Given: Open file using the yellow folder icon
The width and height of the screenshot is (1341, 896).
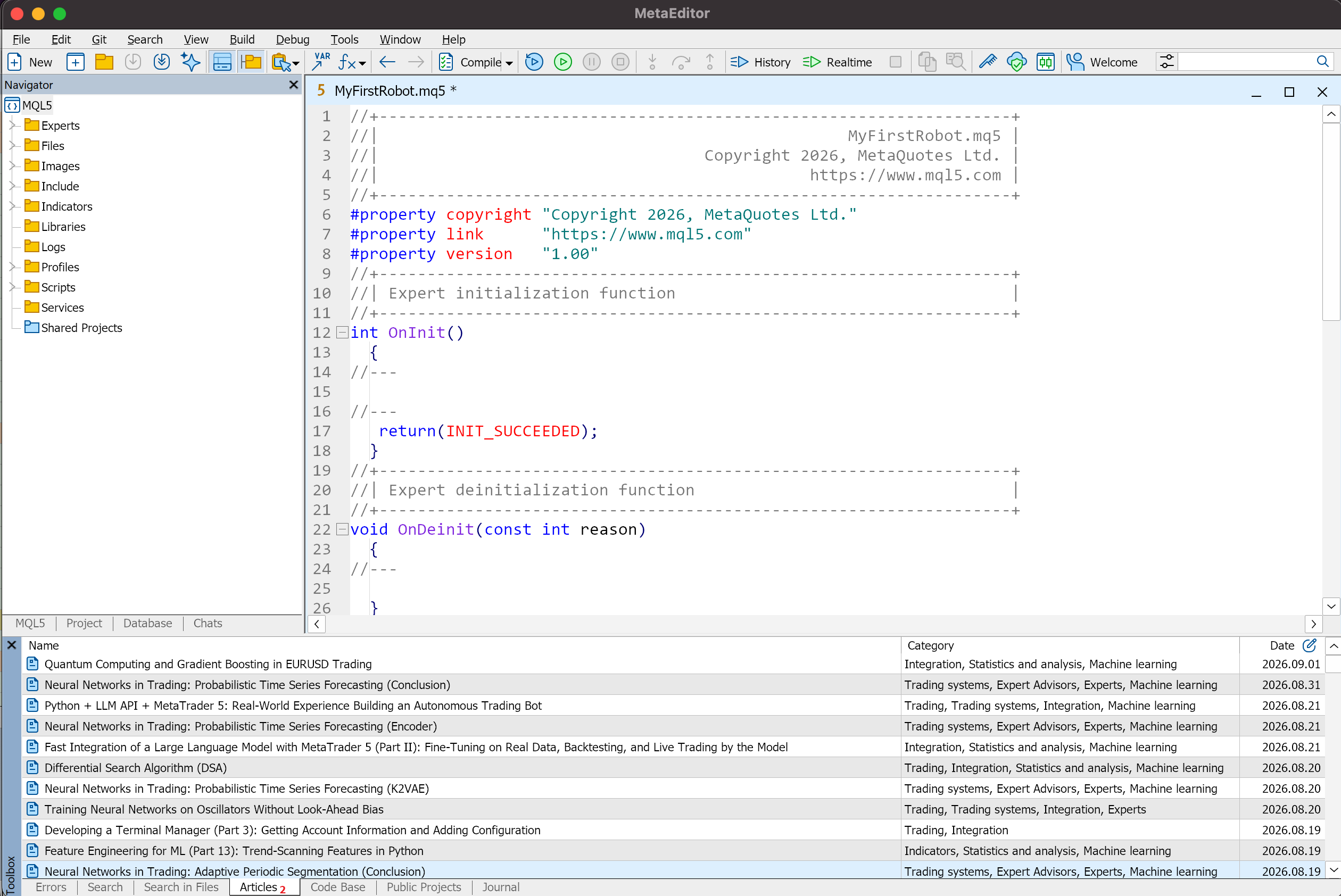Looking at the screenshot, I should 104,62.
